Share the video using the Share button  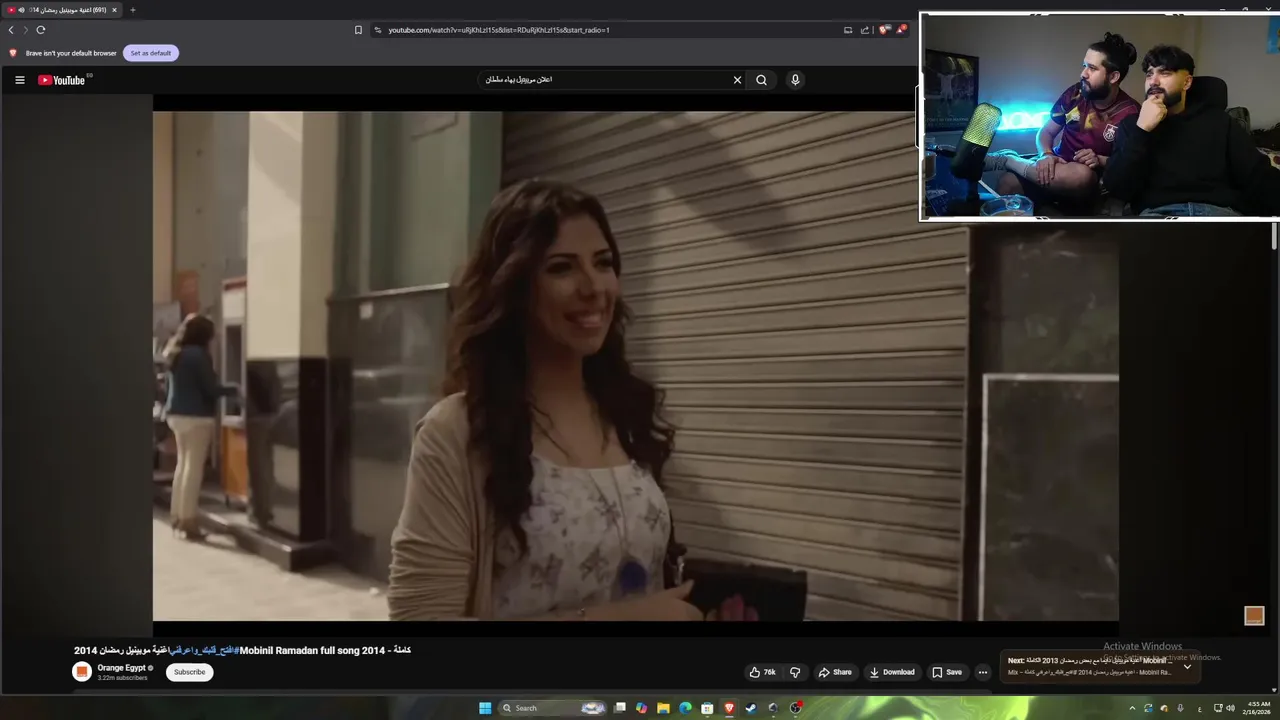(835, 672)
